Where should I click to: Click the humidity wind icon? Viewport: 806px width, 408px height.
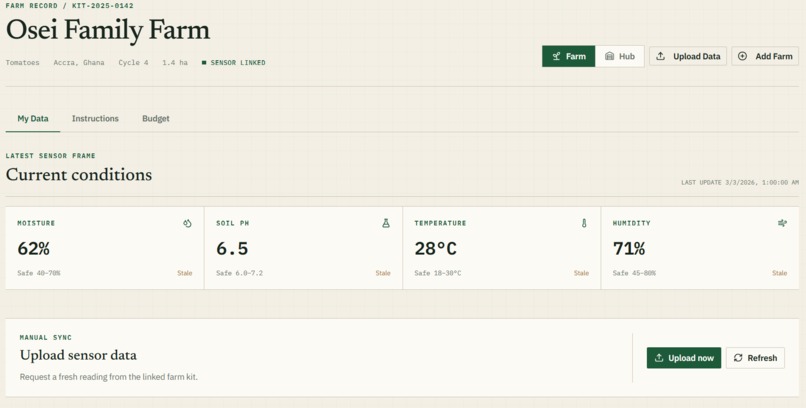[782, 223]
